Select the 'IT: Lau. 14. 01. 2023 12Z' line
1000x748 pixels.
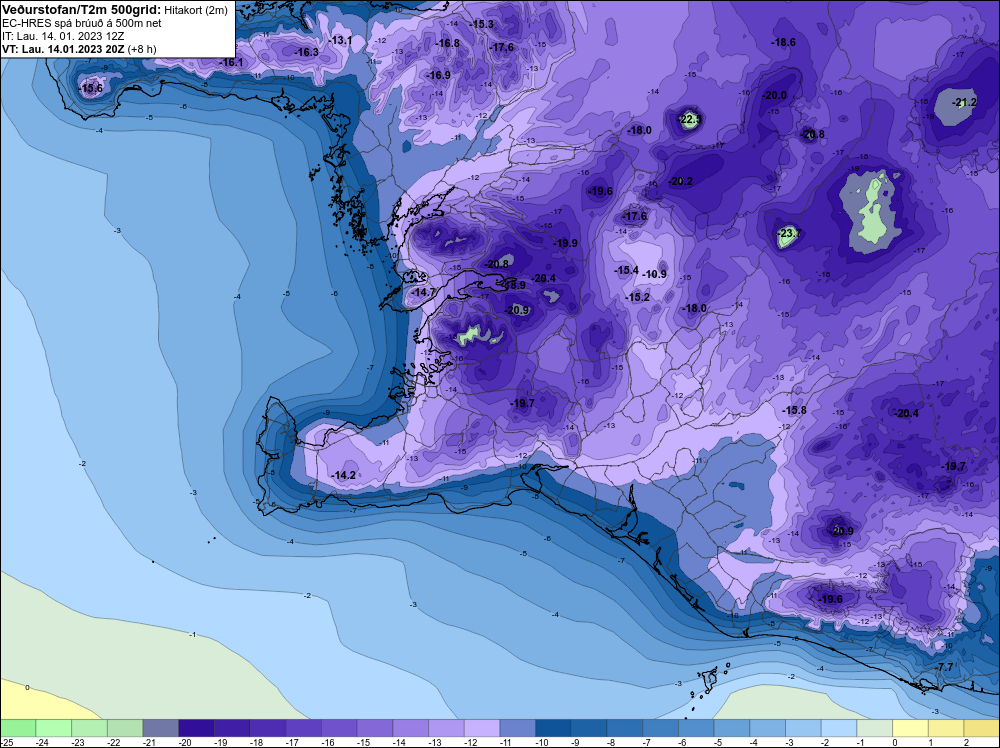click(x=63, y=36)
